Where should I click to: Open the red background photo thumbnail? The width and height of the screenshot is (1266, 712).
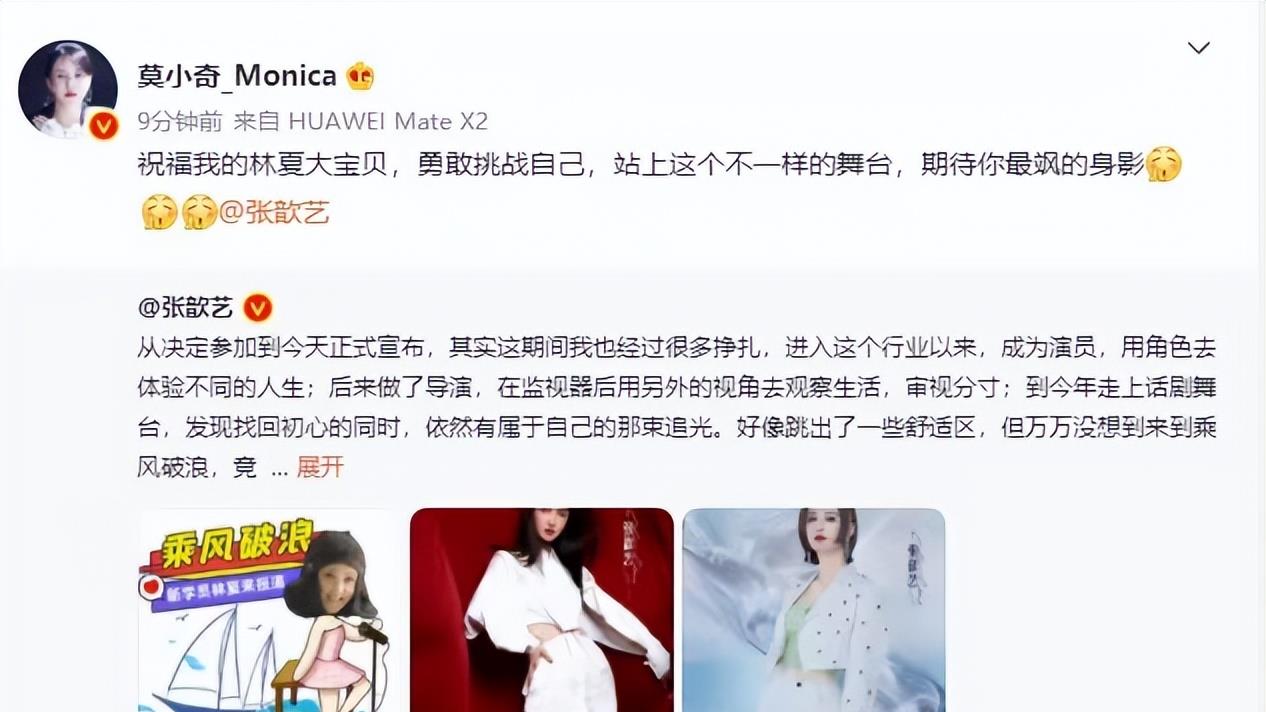point(542,610)
